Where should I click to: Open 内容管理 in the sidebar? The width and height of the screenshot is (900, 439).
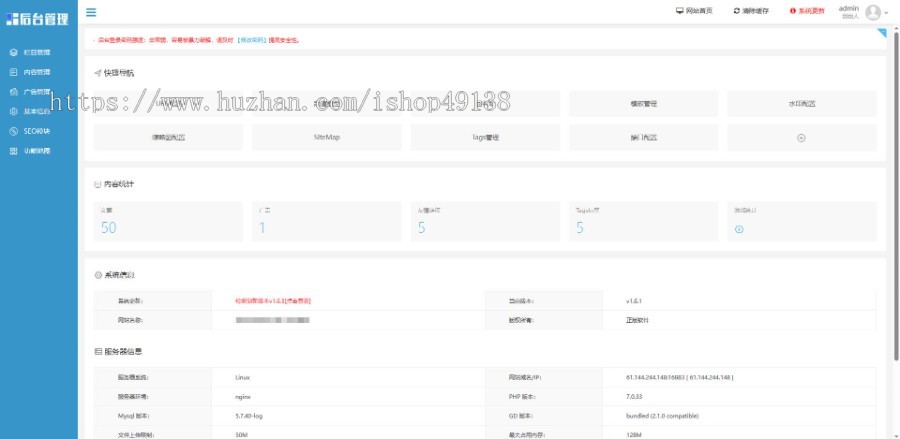coord(38,72)
